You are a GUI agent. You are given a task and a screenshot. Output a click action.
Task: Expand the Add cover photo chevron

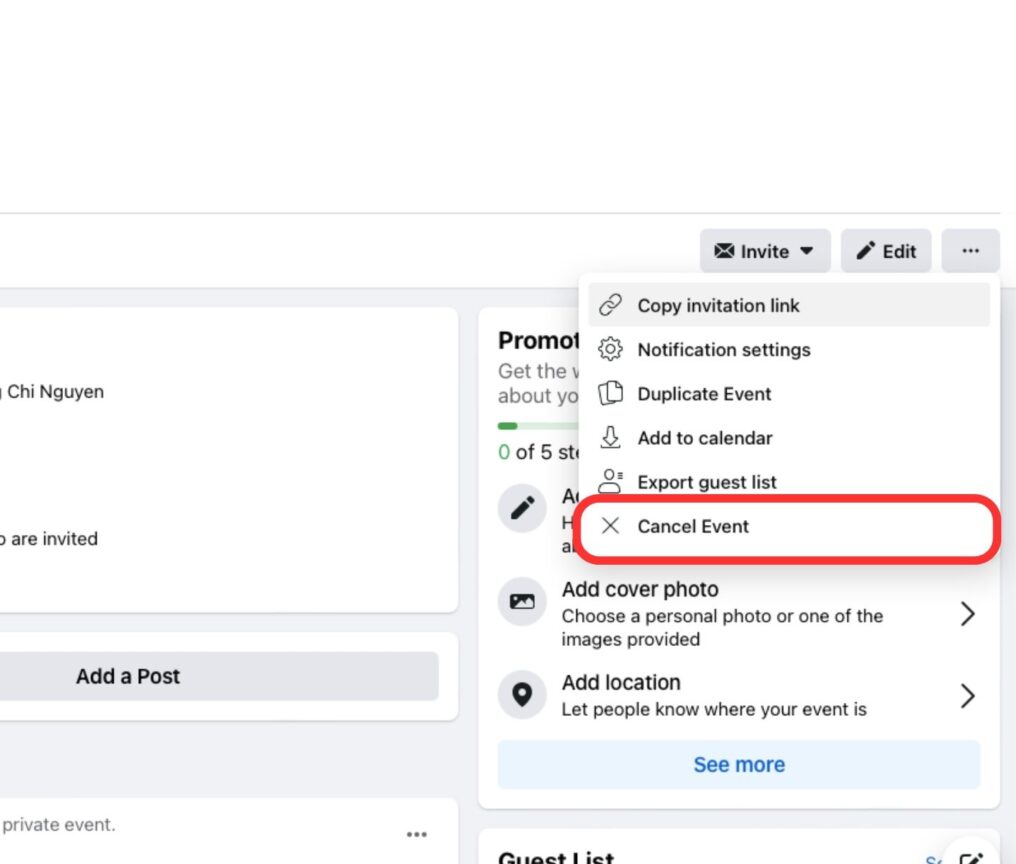[967, 613]
